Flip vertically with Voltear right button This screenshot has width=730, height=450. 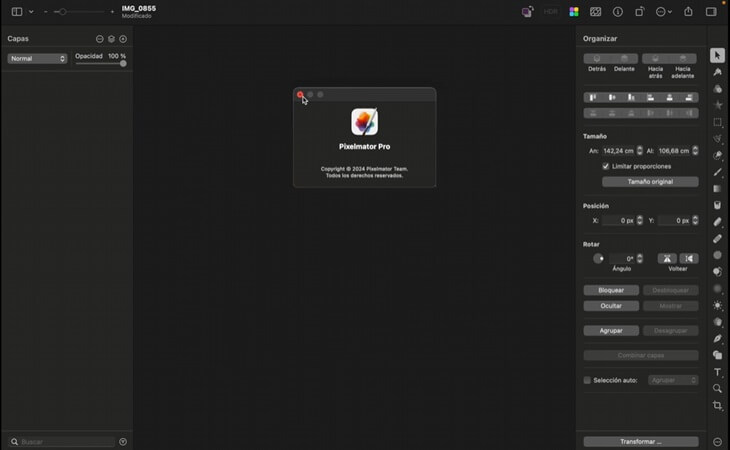tap(689, 258)
